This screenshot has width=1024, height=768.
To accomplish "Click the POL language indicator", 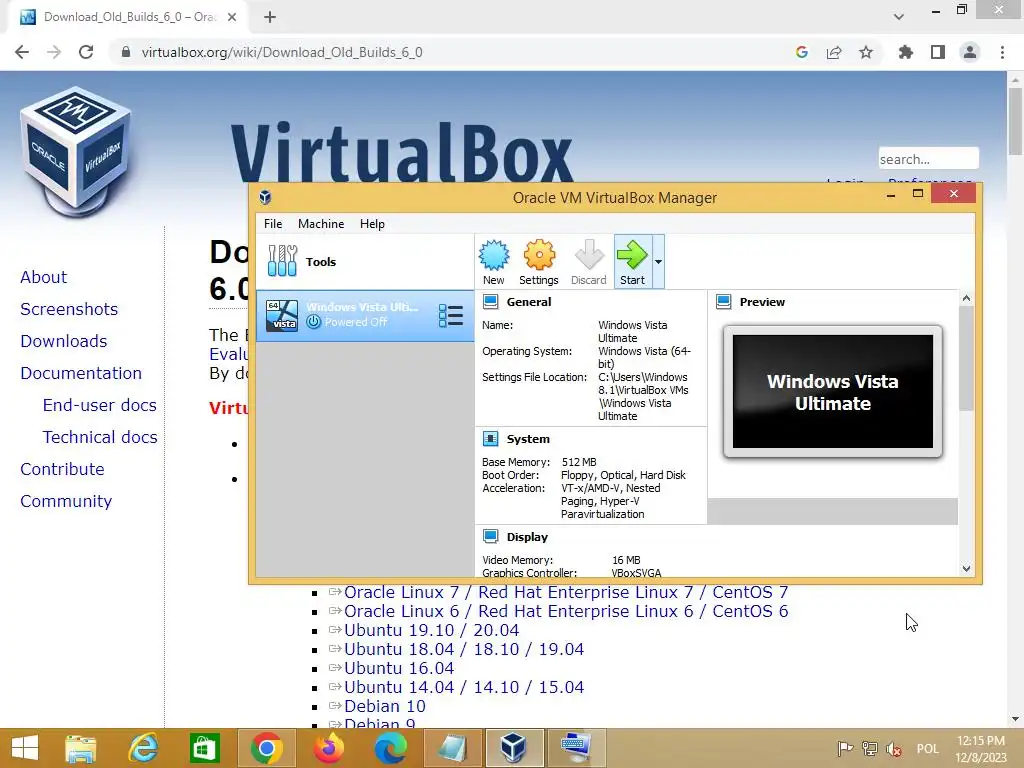I will (927, 749).
